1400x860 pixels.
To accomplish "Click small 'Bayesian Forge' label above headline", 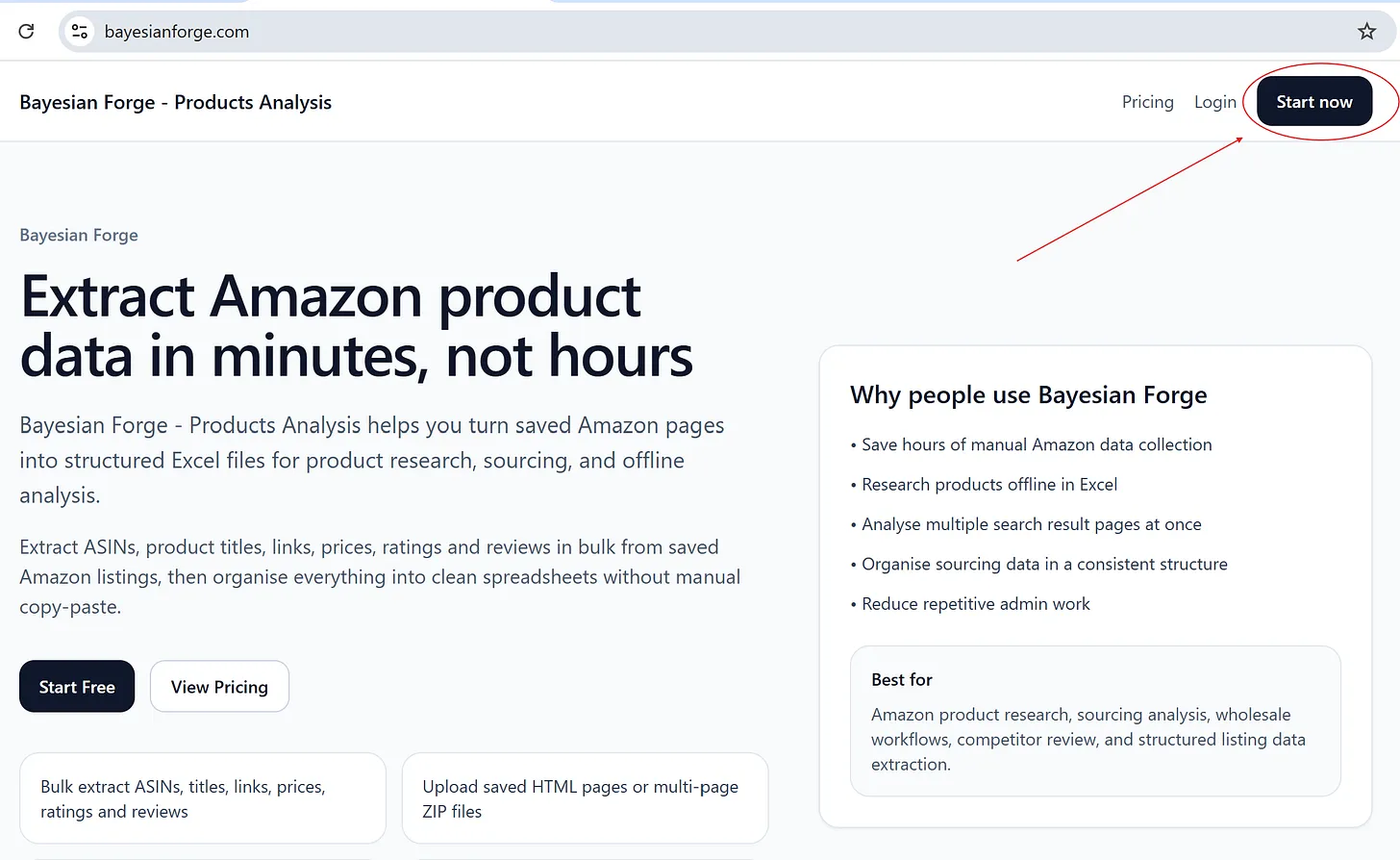I will 79,236.
